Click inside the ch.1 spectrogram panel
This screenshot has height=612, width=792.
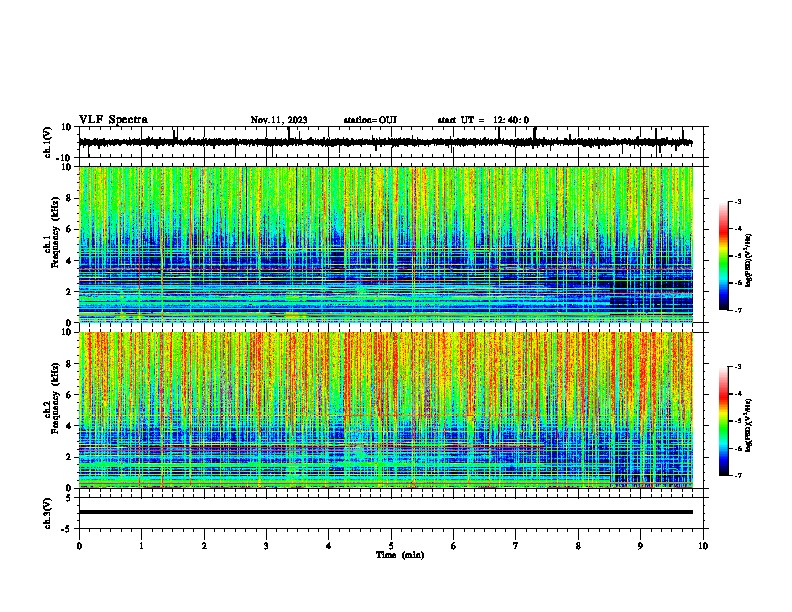click(x=385, y=244)
